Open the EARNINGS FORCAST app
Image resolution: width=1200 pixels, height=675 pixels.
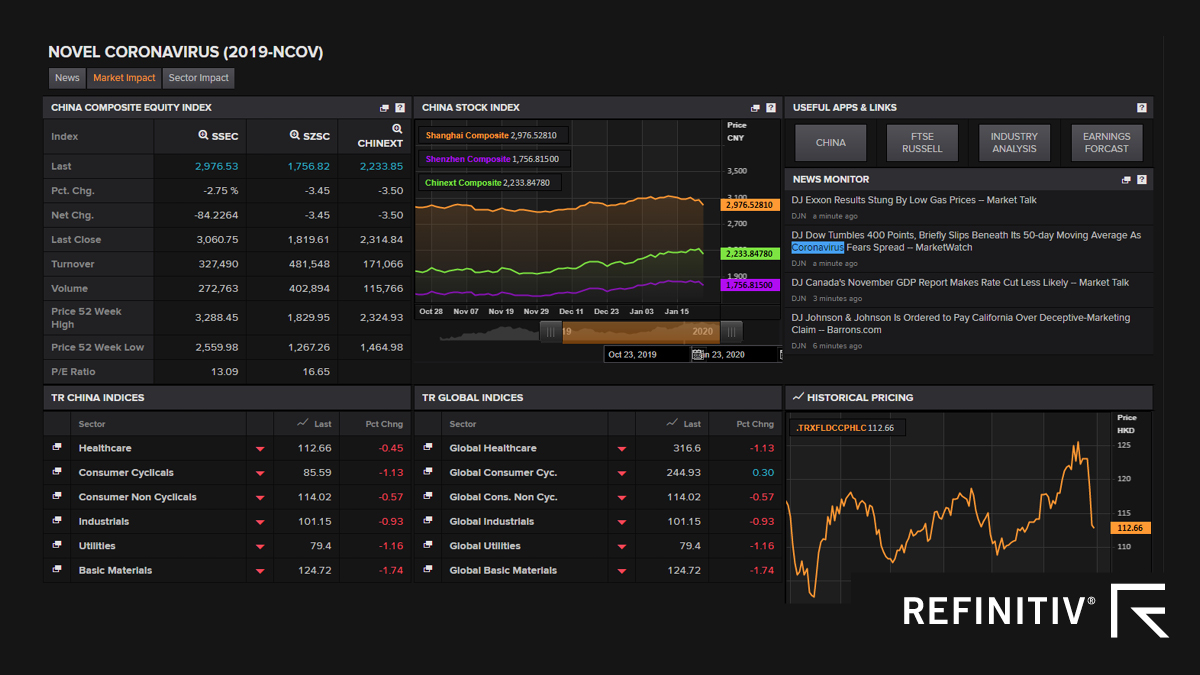[x=1106, y=143]
